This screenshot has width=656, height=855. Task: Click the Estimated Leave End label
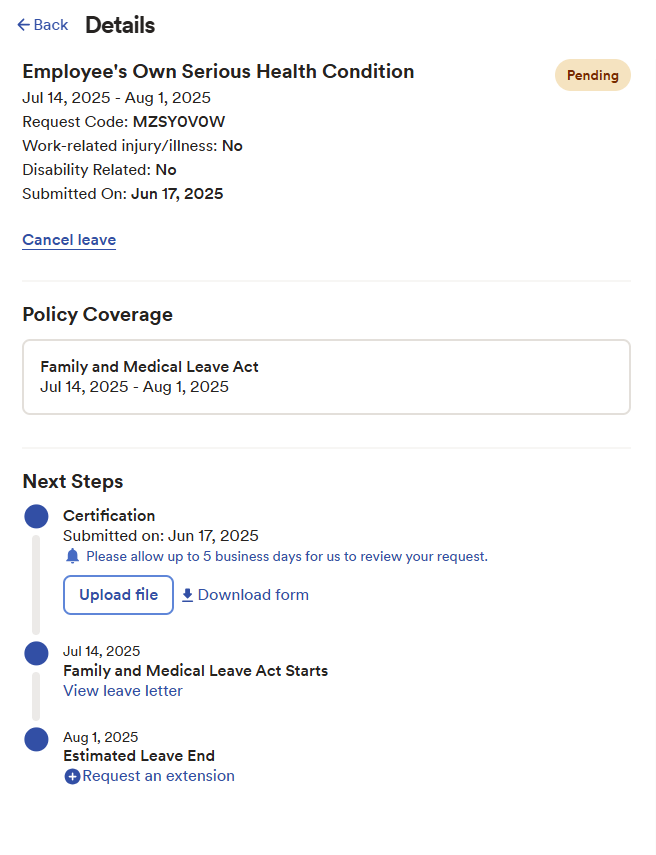(139, 756)
